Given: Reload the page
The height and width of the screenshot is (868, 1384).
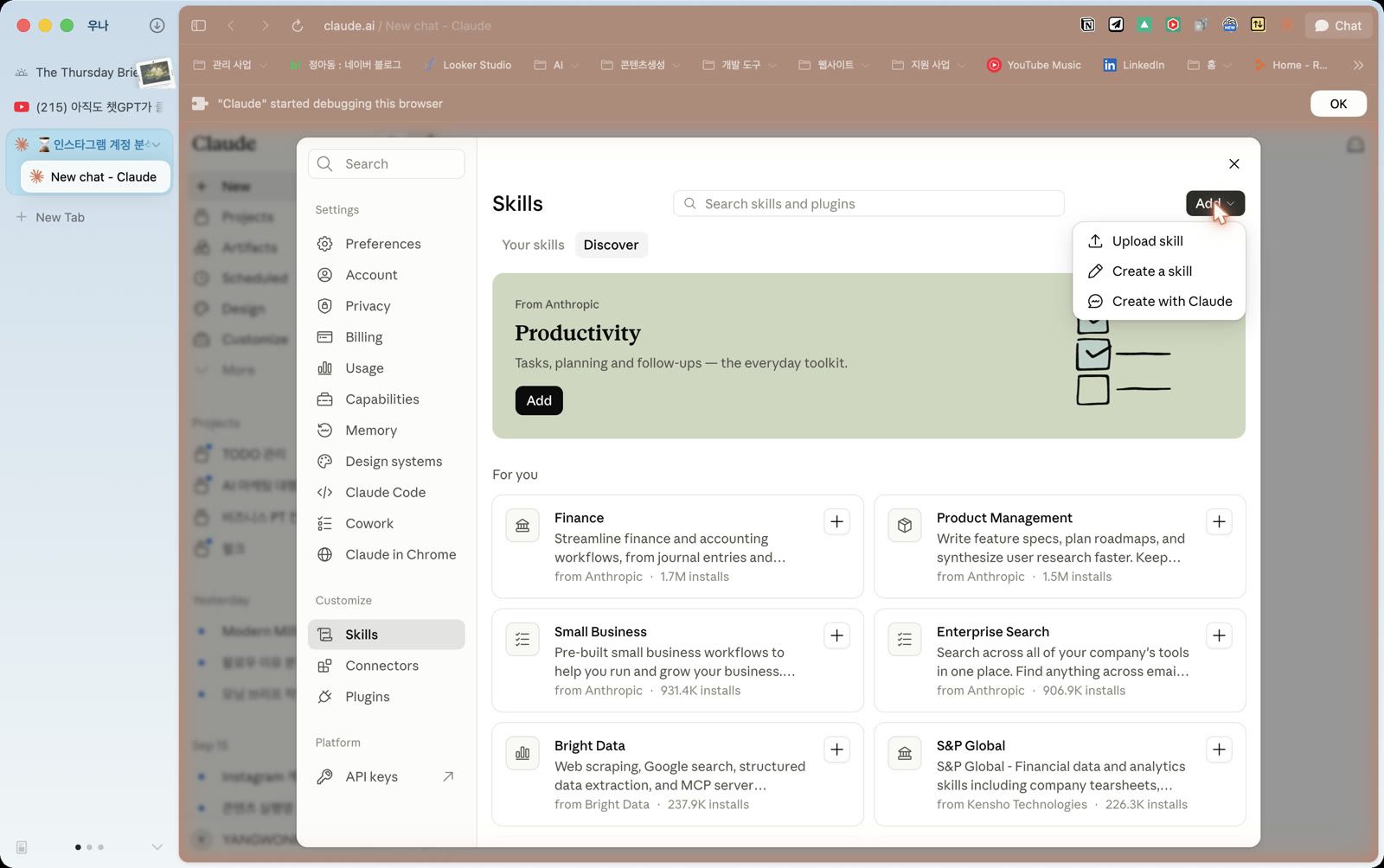Looking at the screenshot, I should coord(297,26).
